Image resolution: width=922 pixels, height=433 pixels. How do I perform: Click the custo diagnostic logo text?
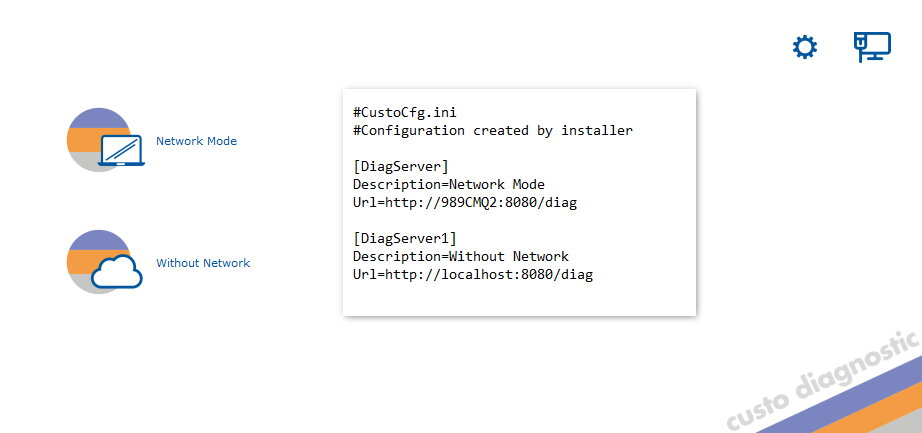(x=823, y=382)
